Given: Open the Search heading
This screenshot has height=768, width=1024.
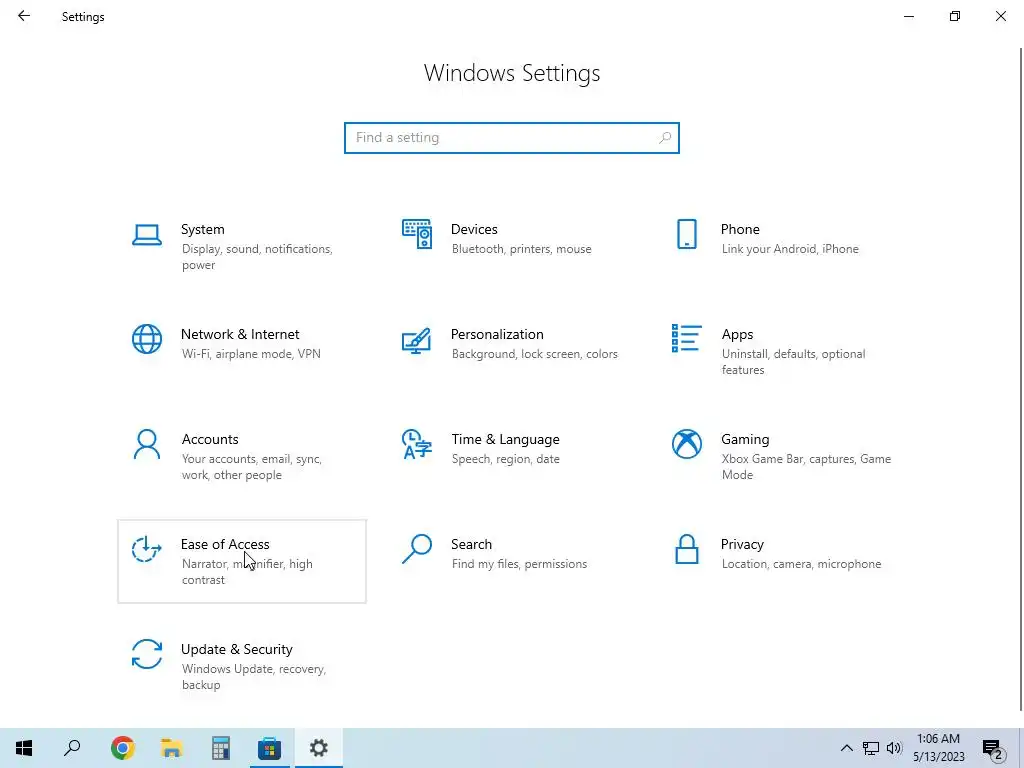Looking at the screenshot, I should click(x=472, y=544).
